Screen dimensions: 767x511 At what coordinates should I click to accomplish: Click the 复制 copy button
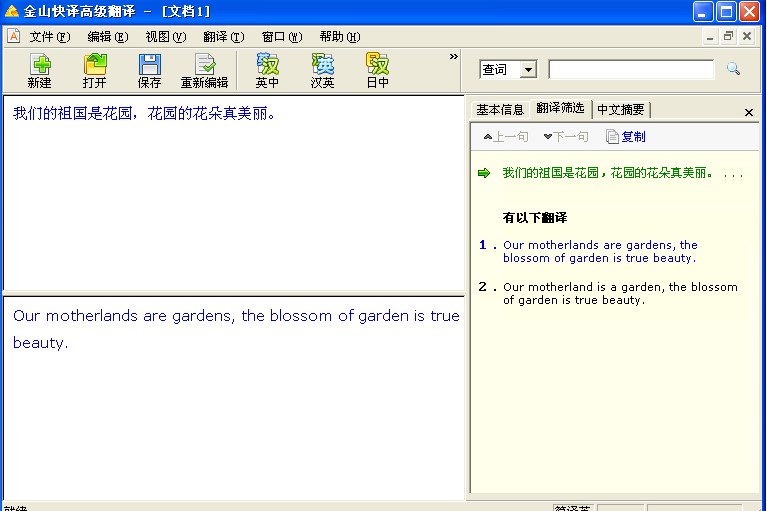pos(626,136)
